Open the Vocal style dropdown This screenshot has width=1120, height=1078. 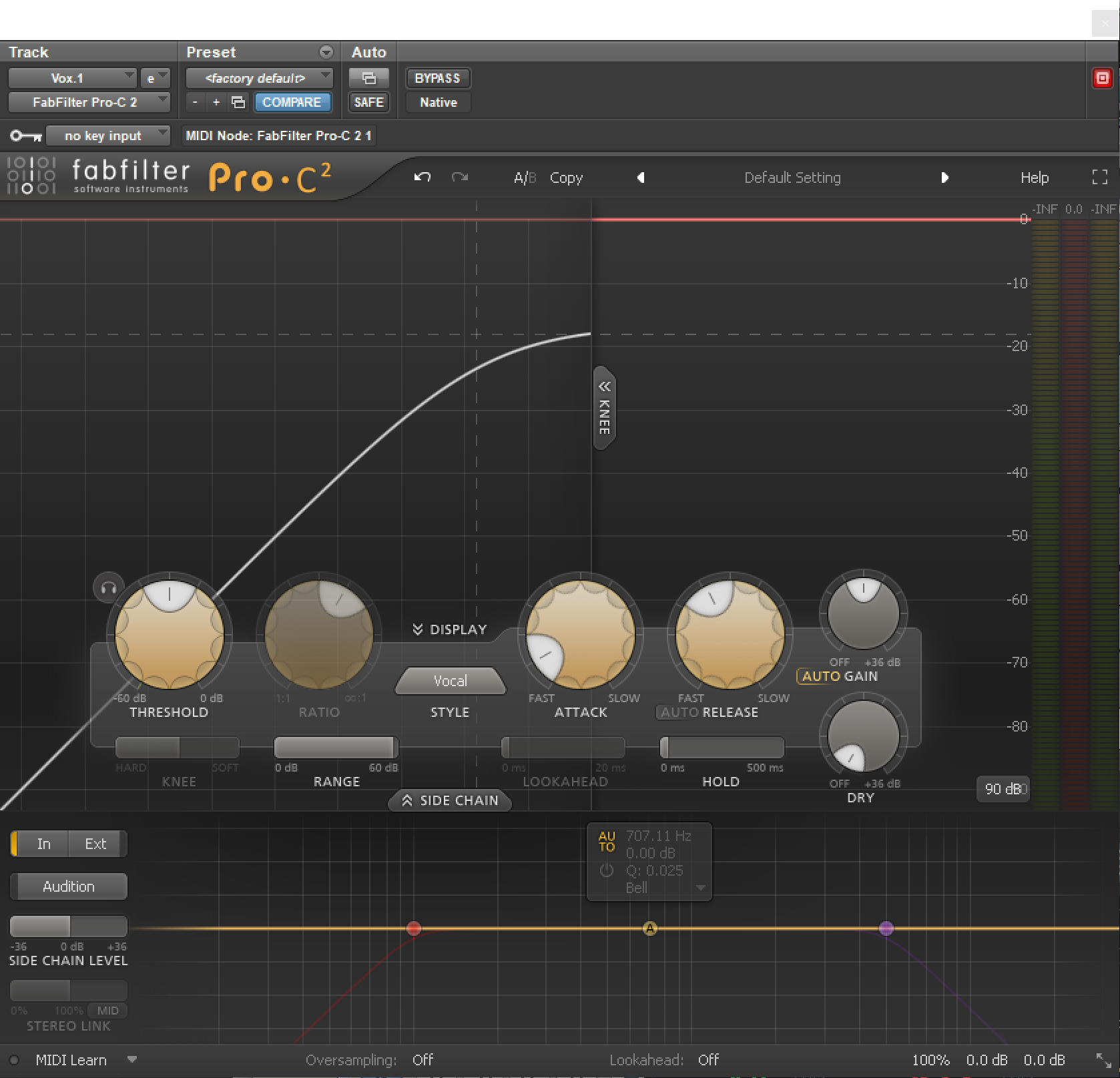[450, 680]
